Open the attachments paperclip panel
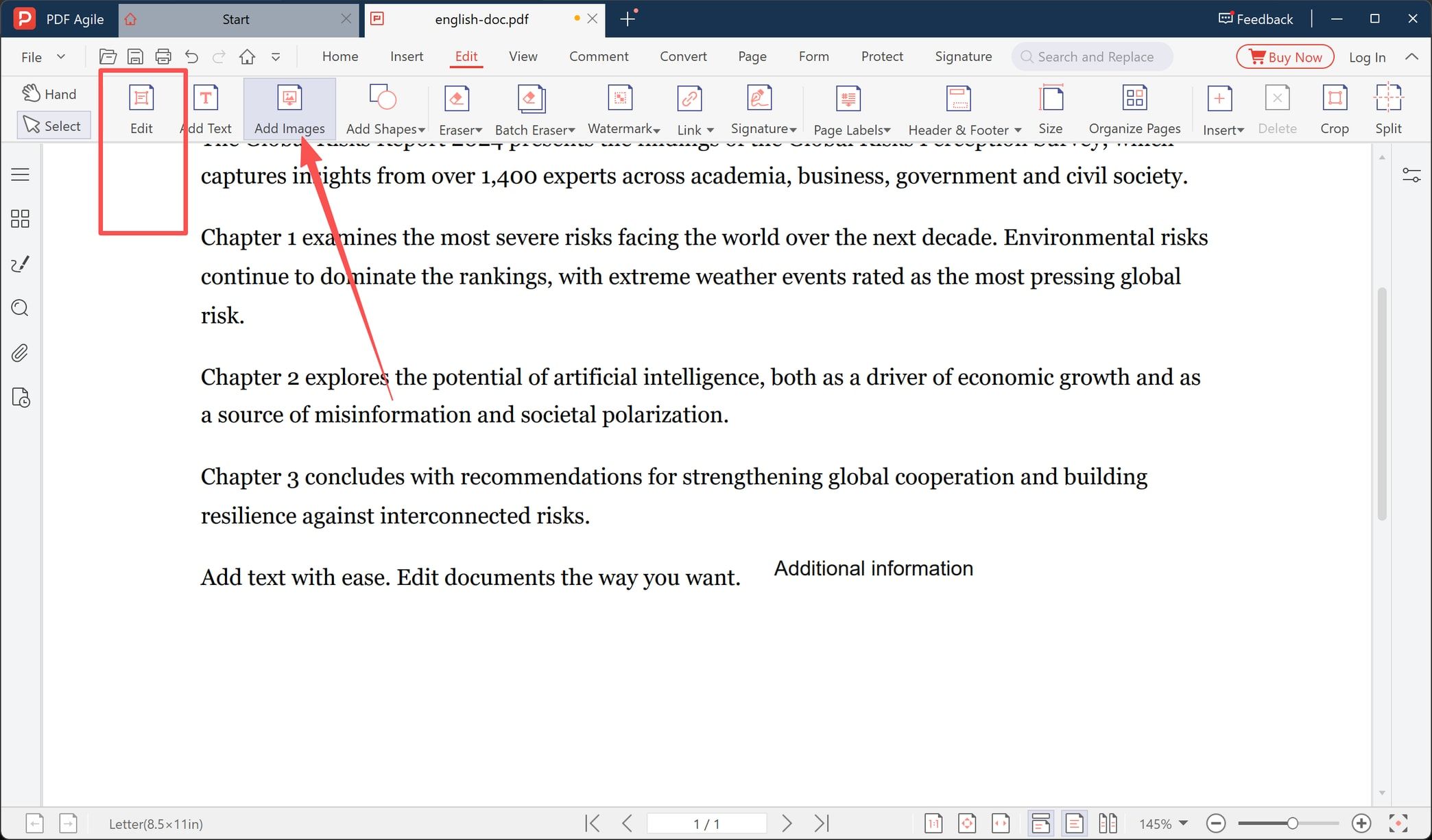The width and height of the screenshot is (1432, 840). 21,353
